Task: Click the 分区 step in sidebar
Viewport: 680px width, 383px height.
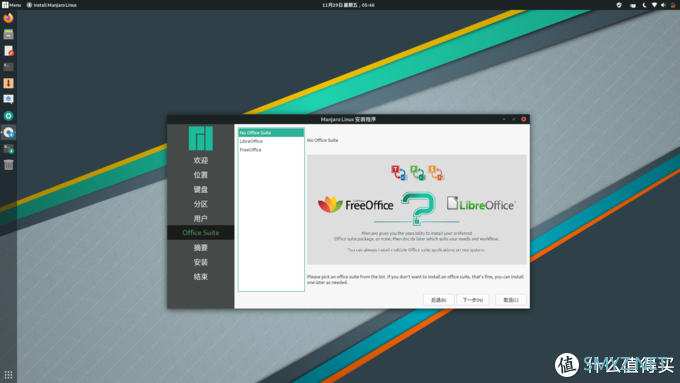Action: (x=200, y=204)
